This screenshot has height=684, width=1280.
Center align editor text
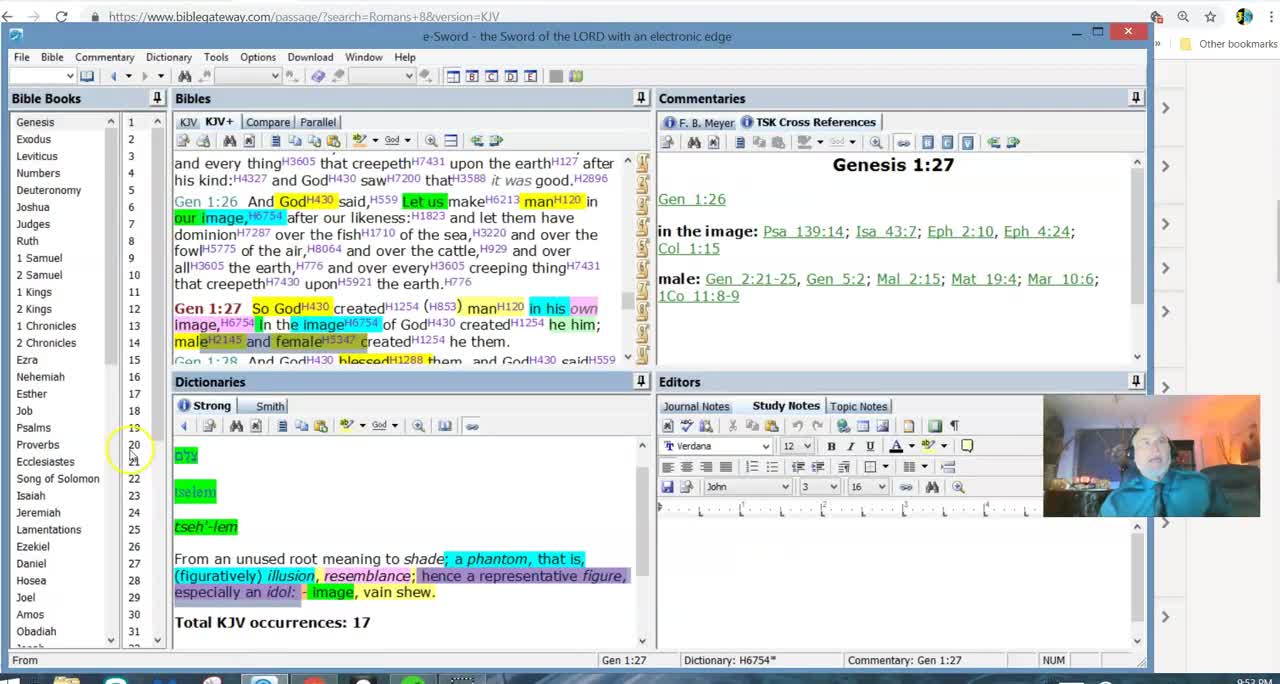(686, 467)
